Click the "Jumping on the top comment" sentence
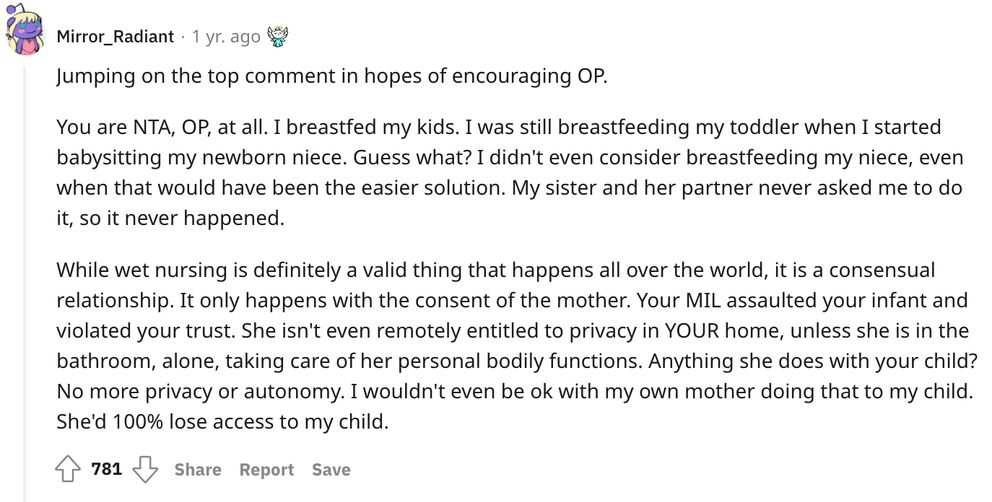 point(330,76)
